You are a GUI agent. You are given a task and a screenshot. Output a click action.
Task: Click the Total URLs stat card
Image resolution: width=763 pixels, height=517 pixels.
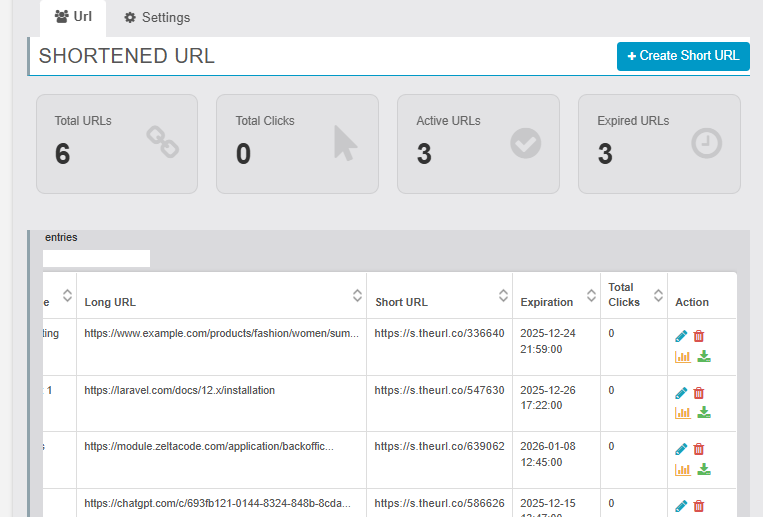(117, 143)
